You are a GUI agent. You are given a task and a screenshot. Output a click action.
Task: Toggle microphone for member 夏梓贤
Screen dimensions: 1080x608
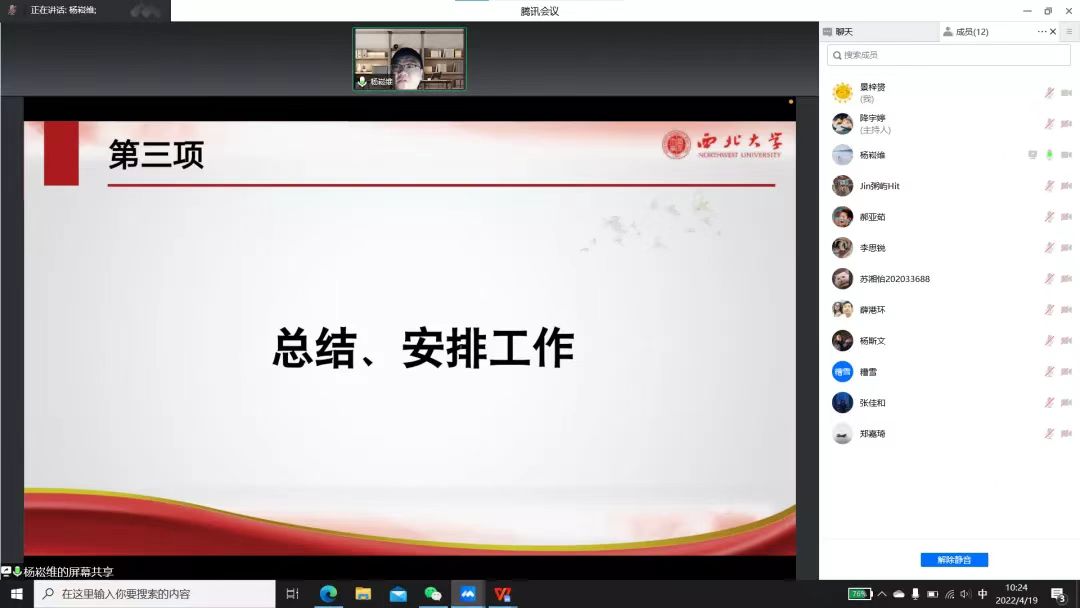pos(1049,93)
